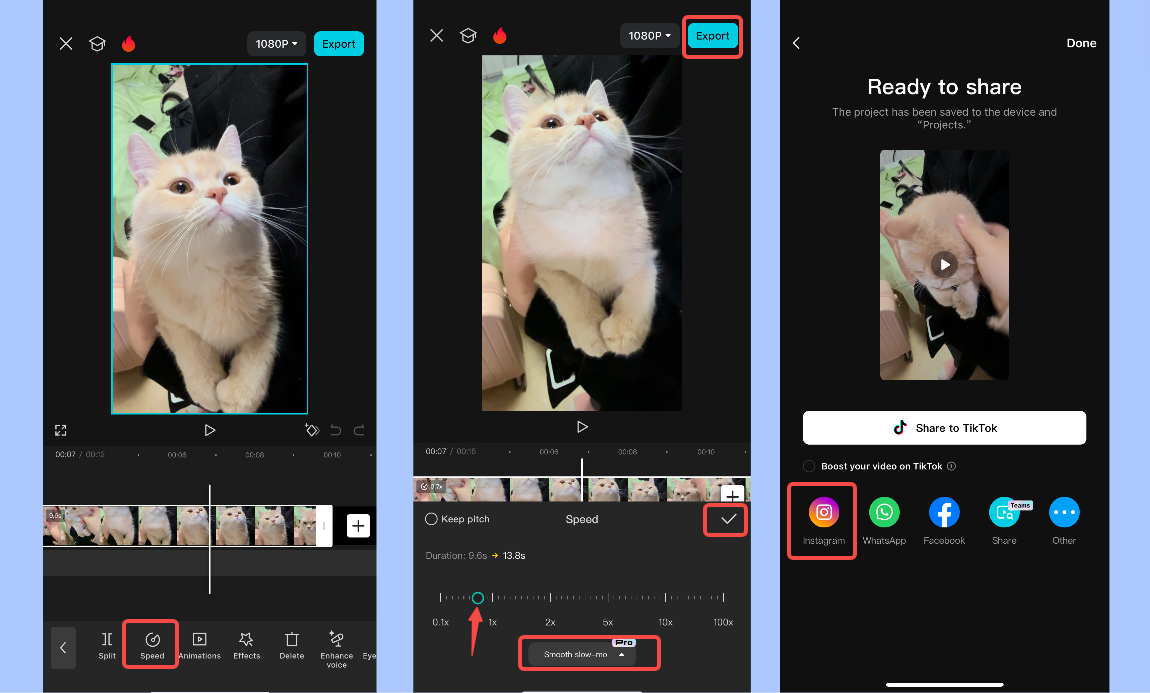Tap the flame icon in the left screen
The height and width of the screenshot is (693, 1150).
pos(128,44)
